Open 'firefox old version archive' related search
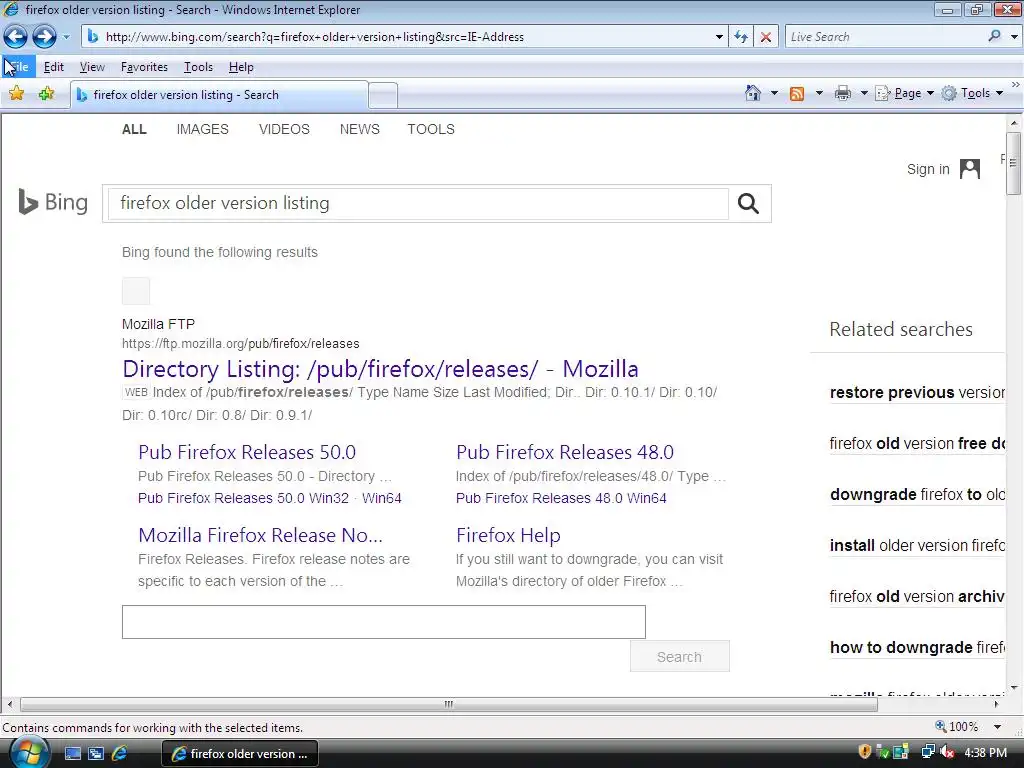 coord(917,596)
